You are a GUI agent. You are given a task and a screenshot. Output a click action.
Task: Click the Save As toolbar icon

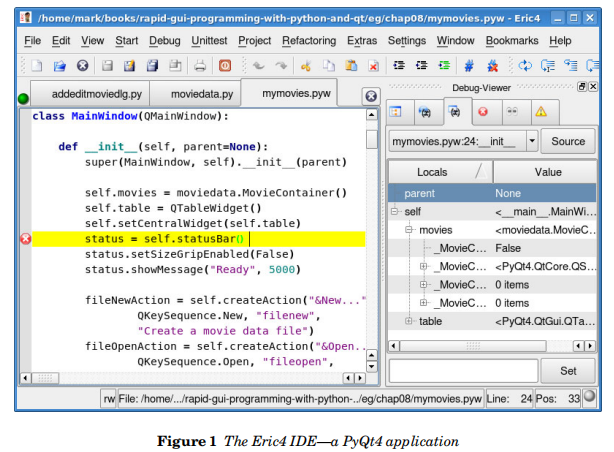tap(129, 65)
